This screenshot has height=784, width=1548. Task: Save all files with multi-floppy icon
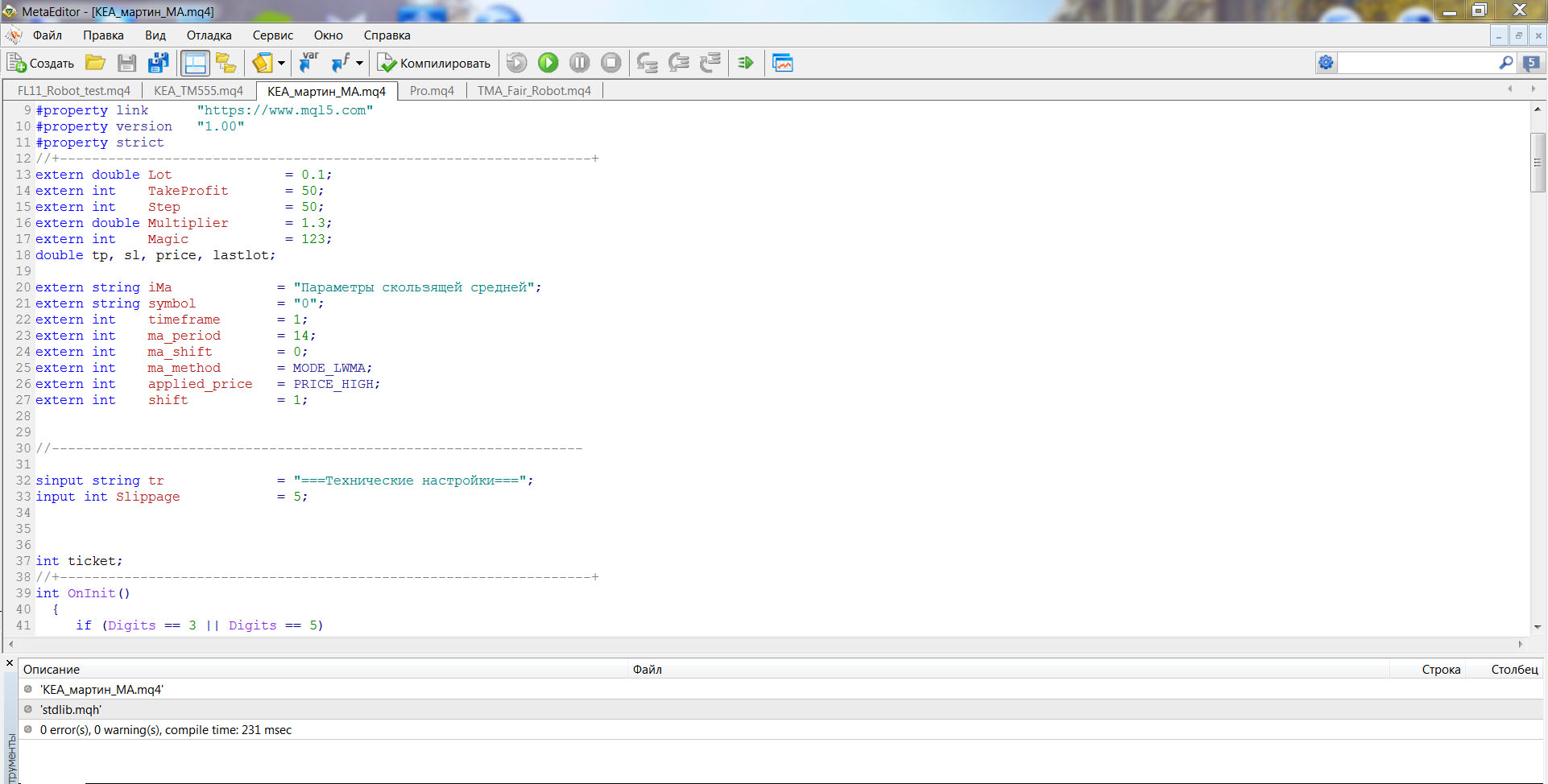point(159,63)
